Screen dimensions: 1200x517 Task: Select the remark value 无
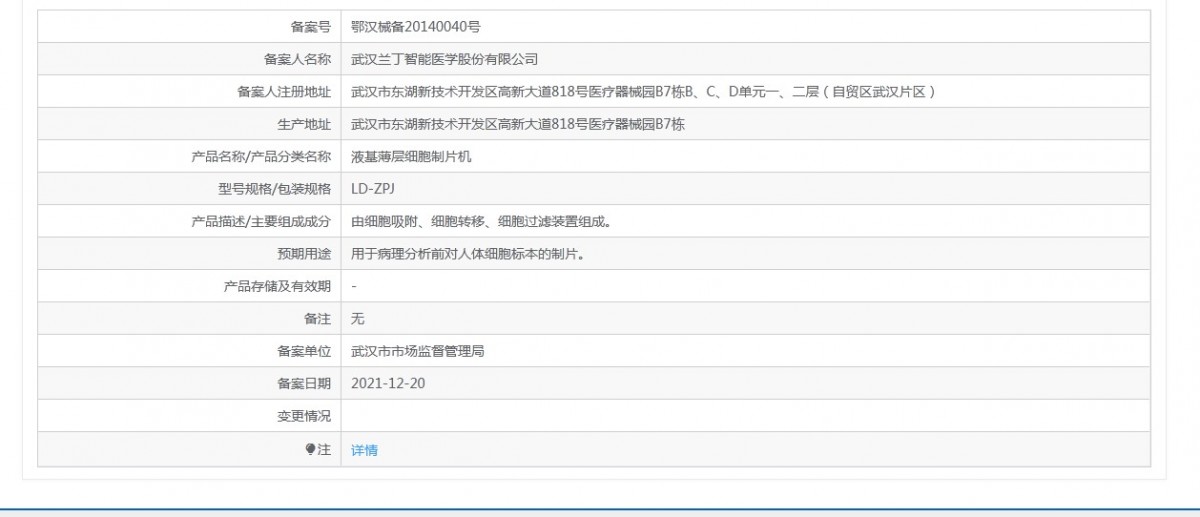[358, 318]
